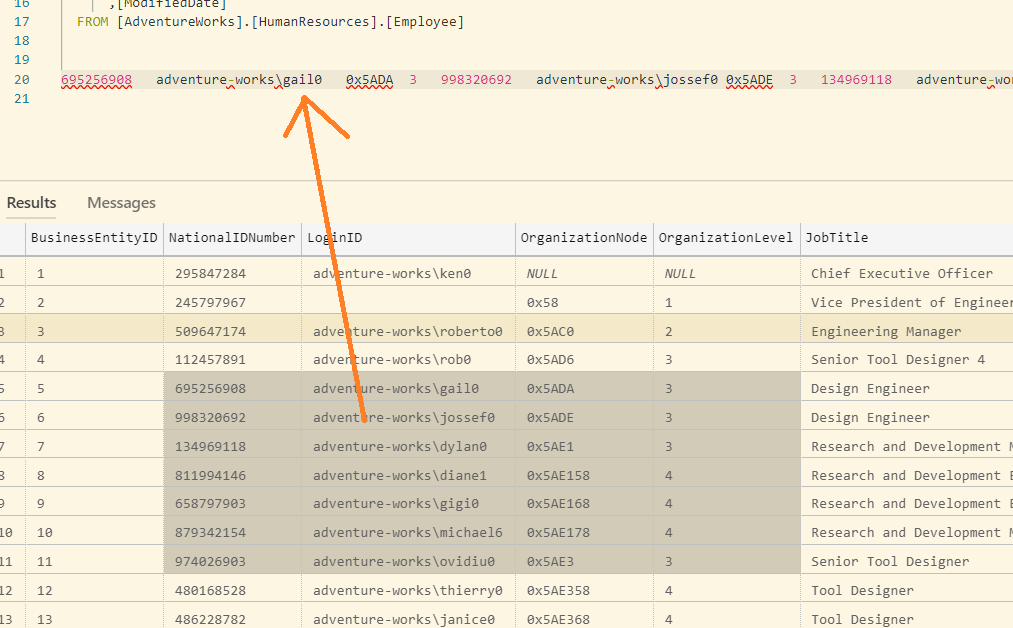Select login adventure-works\roberto0 cell
The height and width of the screenshot is (628, 1013).
(x=408, y=331)
